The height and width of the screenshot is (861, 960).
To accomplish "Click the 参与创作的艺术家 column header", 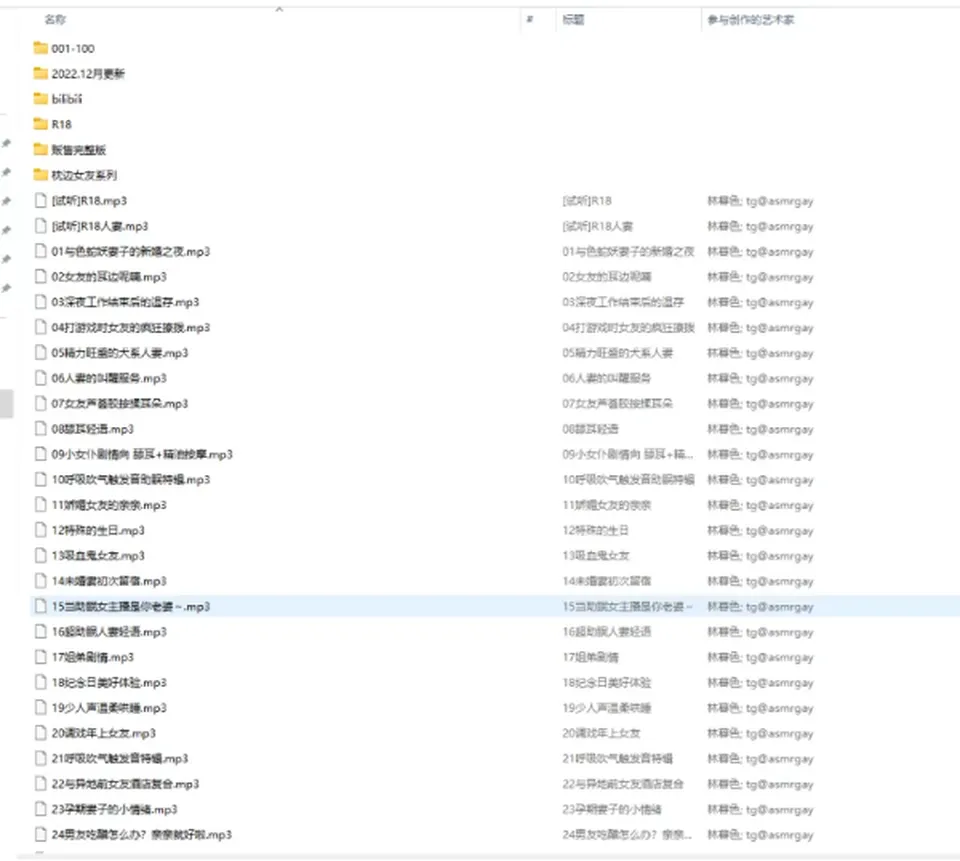I will (751, 20).
